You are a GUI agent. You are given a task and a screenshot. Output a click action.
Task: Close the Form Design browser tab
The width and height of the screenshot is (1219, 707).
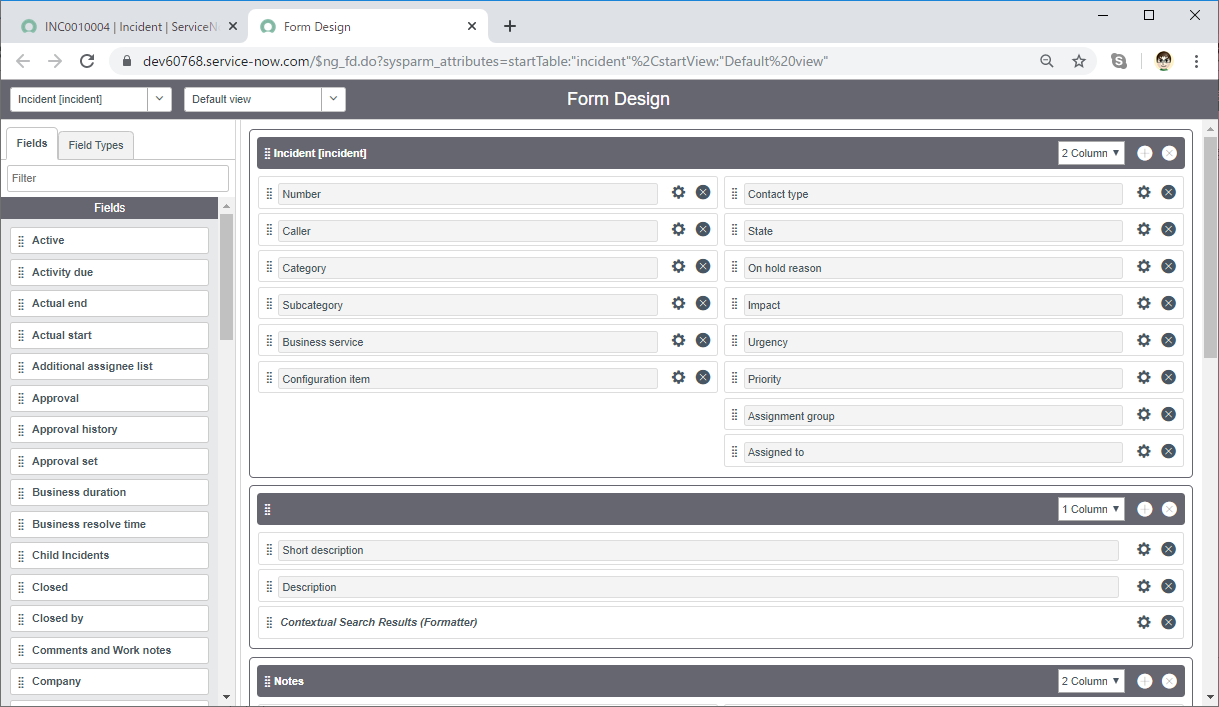pyautogui.click(x=472, y=27)
